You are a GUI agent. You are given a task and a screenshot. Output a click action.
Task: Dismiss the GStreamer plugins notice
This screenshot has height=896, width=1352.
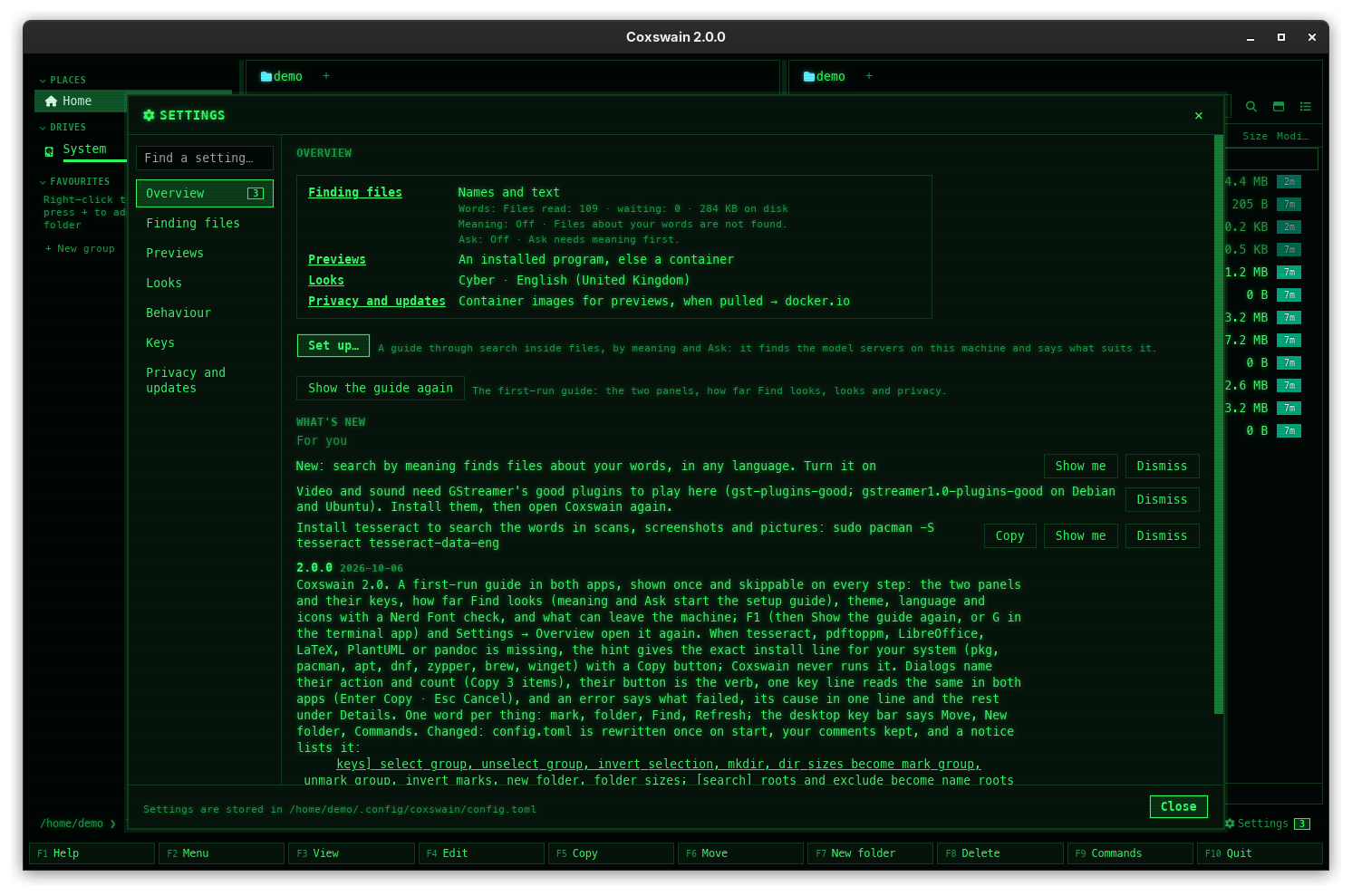pos(1162,499)
